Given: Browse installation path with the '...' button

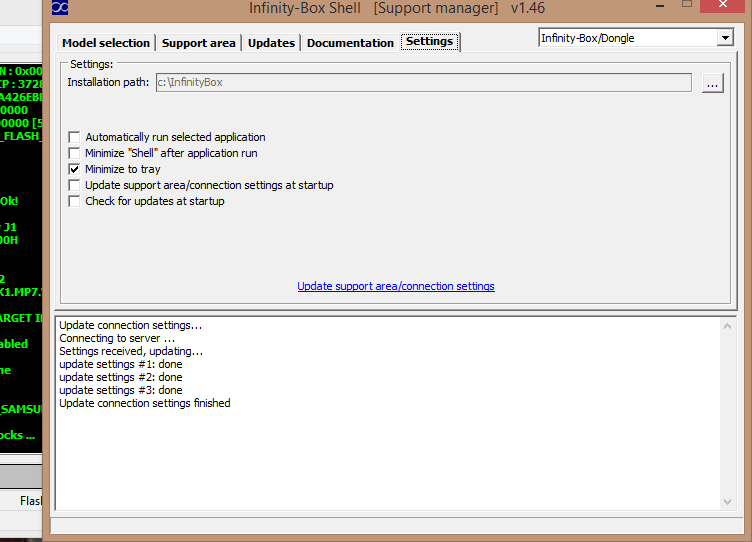Looking at the screenshot, I should [x=712, y=83].
